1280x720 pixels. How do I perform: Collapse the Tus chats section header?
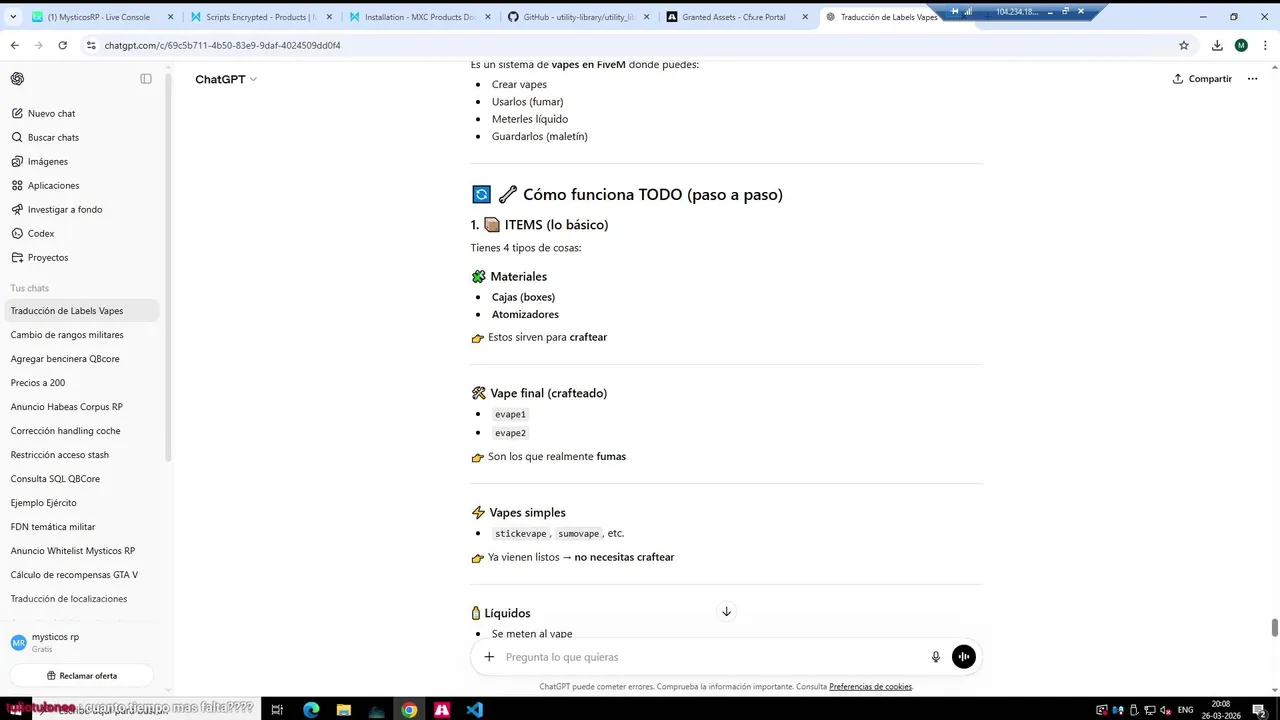click(30, 288)
